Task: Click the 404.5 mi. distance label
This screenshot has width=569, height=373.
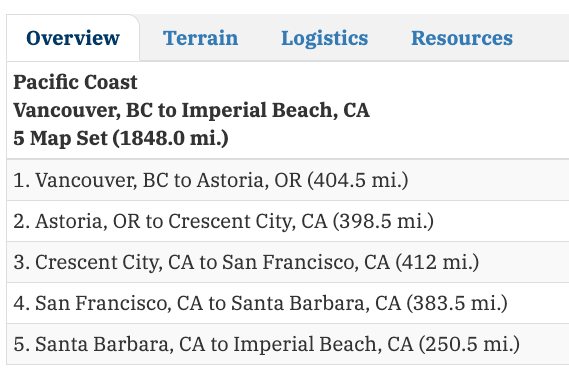Action: (x=358, y=180)
